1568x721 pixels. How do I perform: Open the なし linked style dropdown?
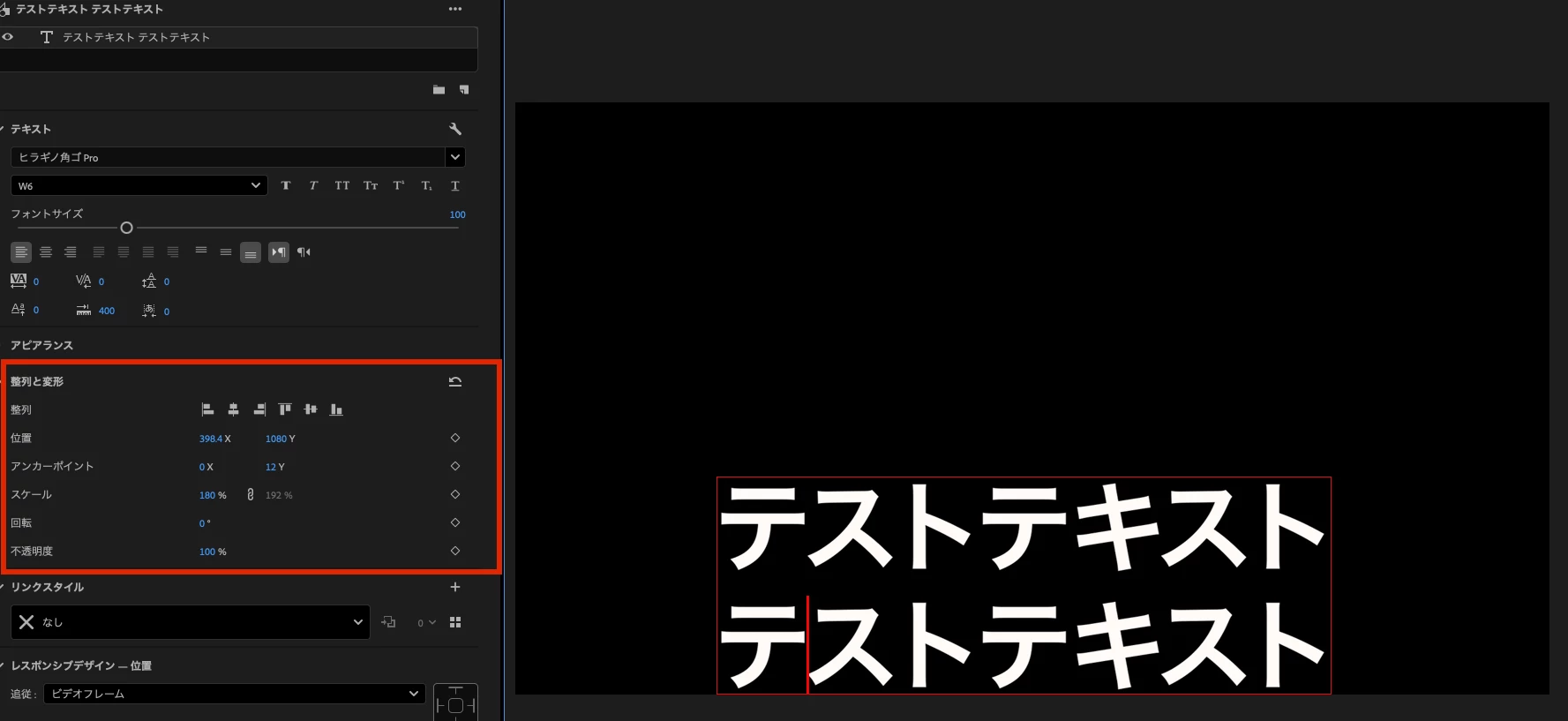[191, 622]
